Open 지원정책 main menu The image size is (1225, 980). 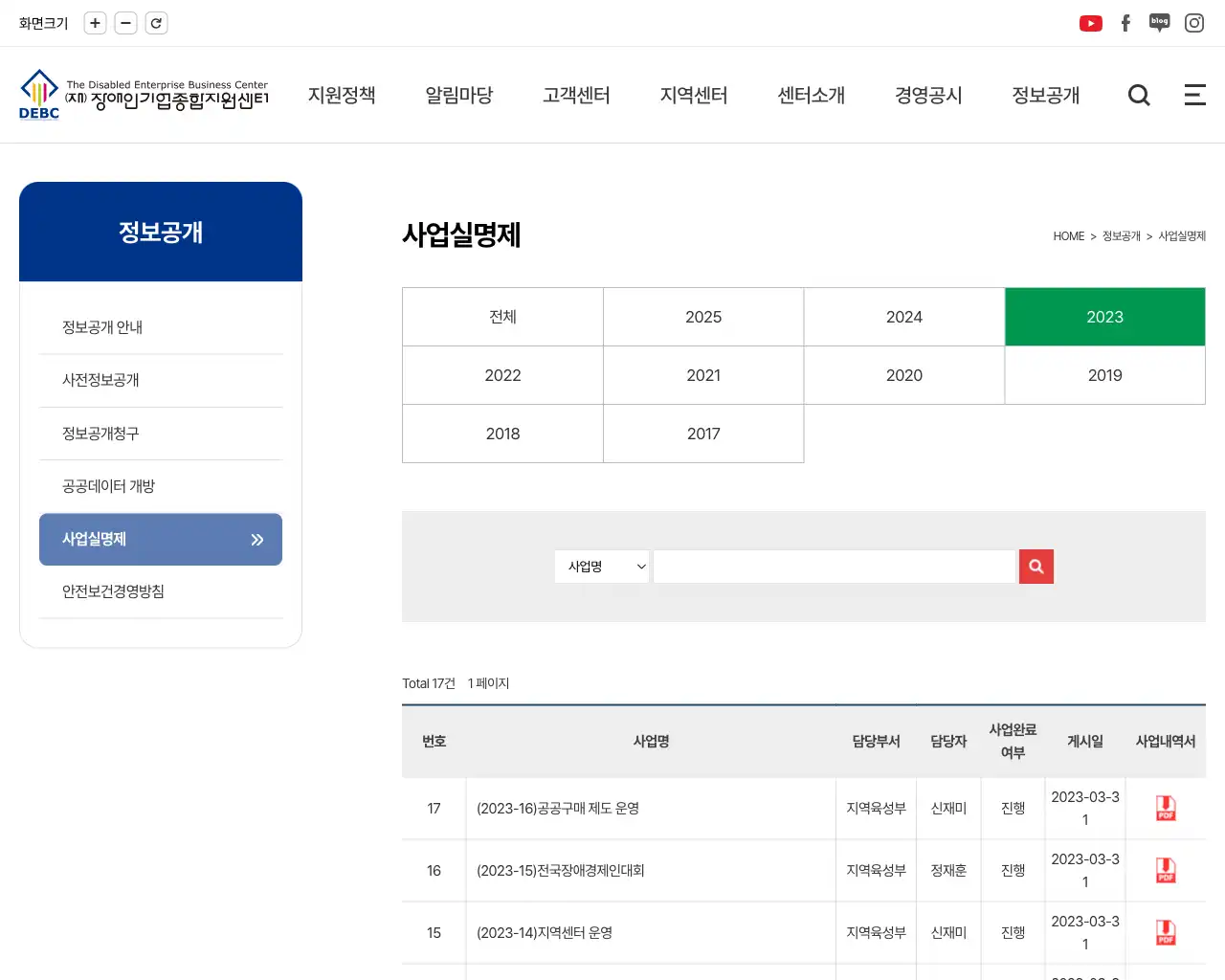point(342,95)
